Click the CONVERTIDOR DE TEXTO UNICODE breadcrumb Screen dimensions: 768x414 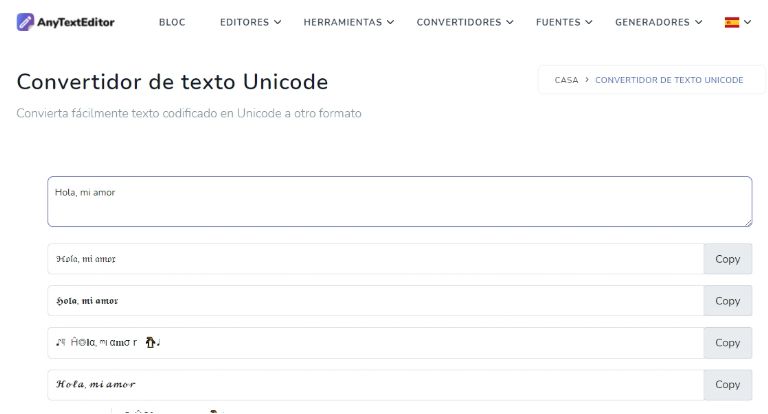669,80
